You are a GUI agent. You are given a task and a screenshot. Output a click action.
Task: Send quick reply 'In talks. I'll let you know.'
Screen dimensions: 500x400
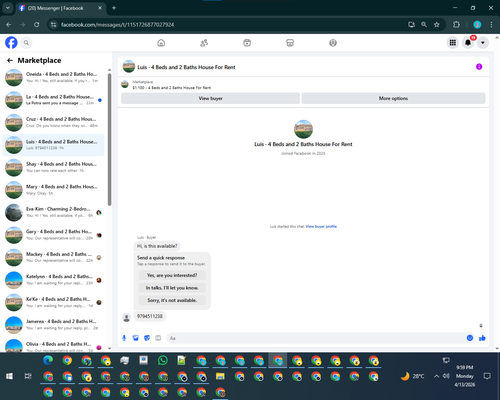pos(172,288)
